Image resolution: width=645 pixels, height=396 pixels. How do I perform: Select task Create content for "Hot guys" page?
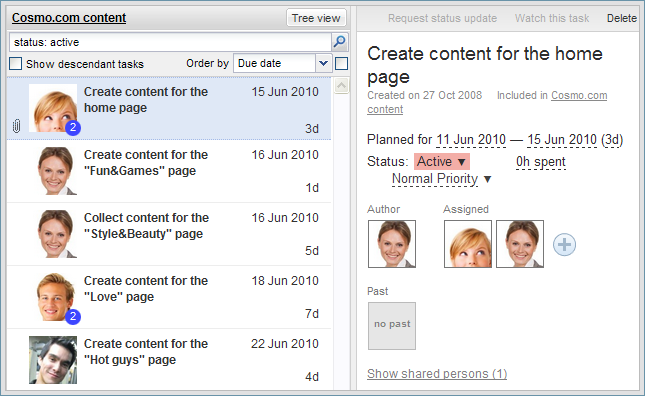coord(169,360)
